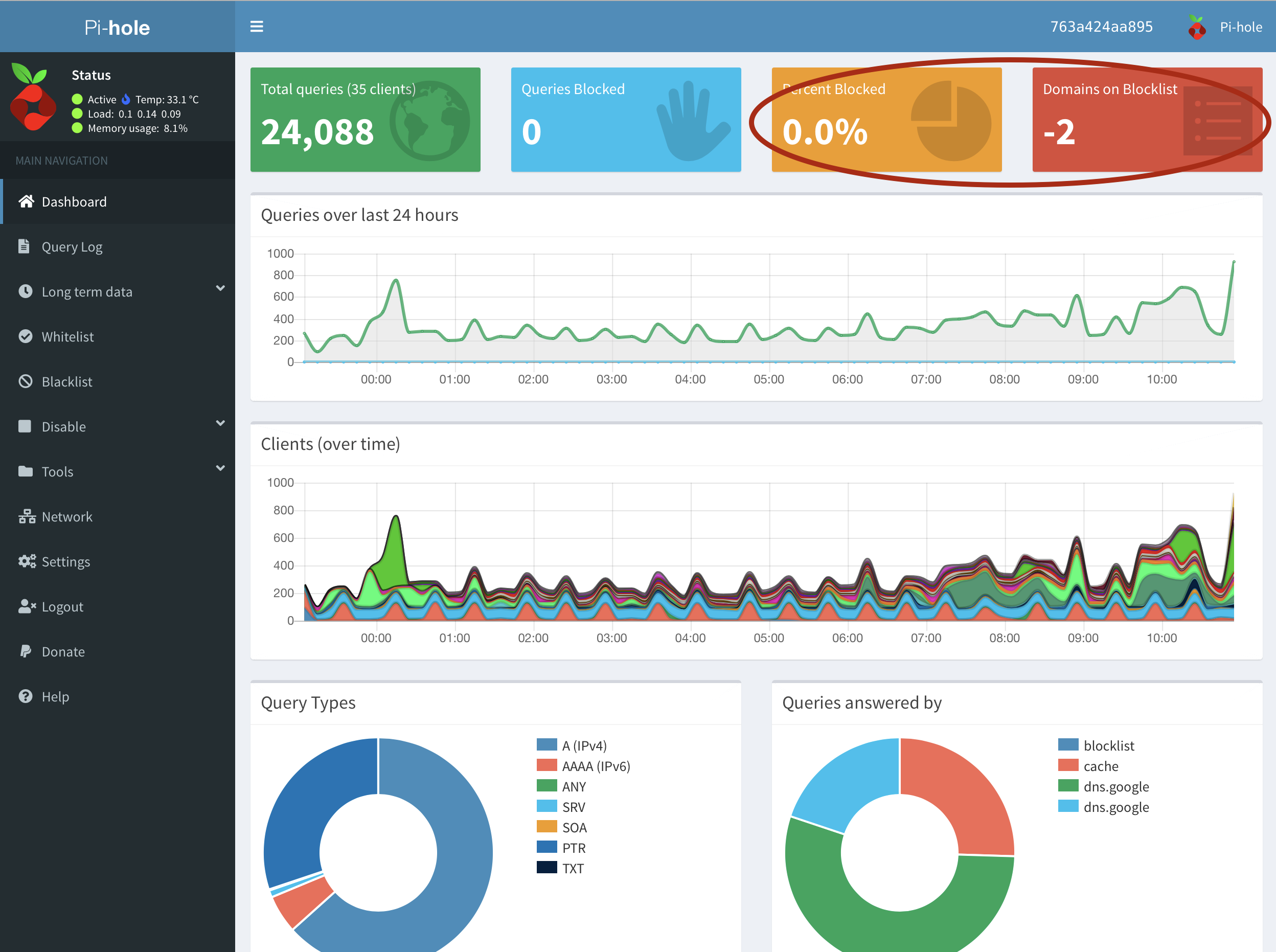Click the Settings gears icon
Image resolution: width=1276 pixels, height=952 pixels.
28,561
